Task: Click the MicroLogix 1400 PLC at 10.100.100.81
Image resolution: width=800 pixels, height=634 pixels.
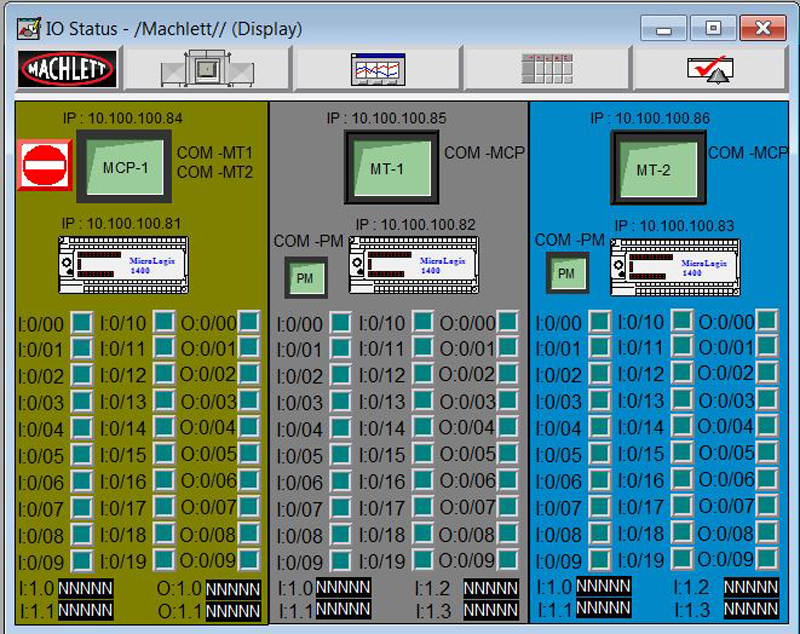Action: click(x=123, y=265)
